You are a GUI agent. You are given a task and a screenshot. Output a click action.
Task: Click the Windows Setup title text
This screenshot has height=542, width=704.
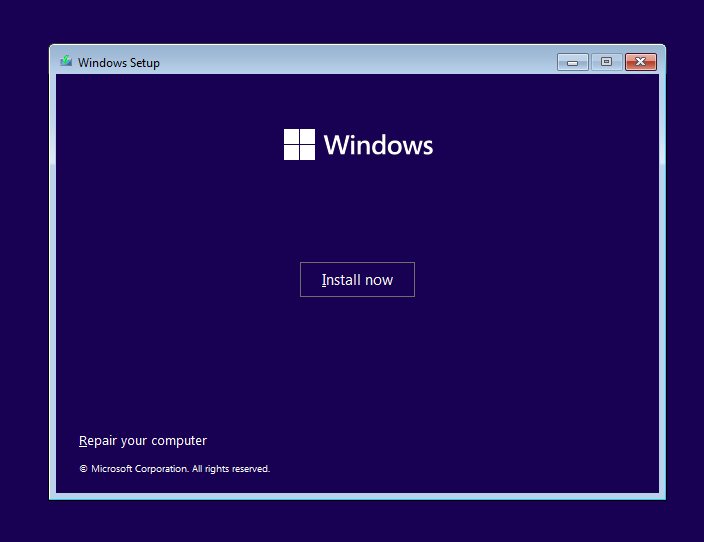[119, 63]
